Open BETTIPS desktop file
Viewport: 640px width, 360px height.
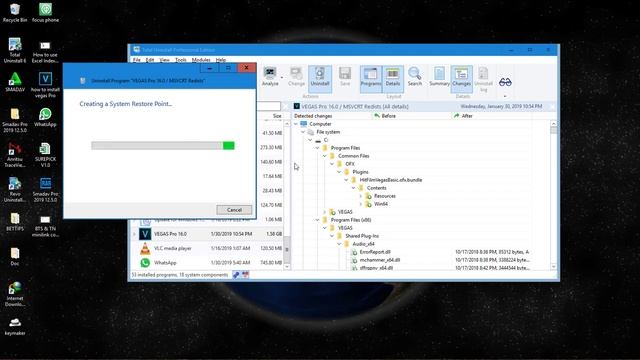pyautogui.click(x=15, y=222)
